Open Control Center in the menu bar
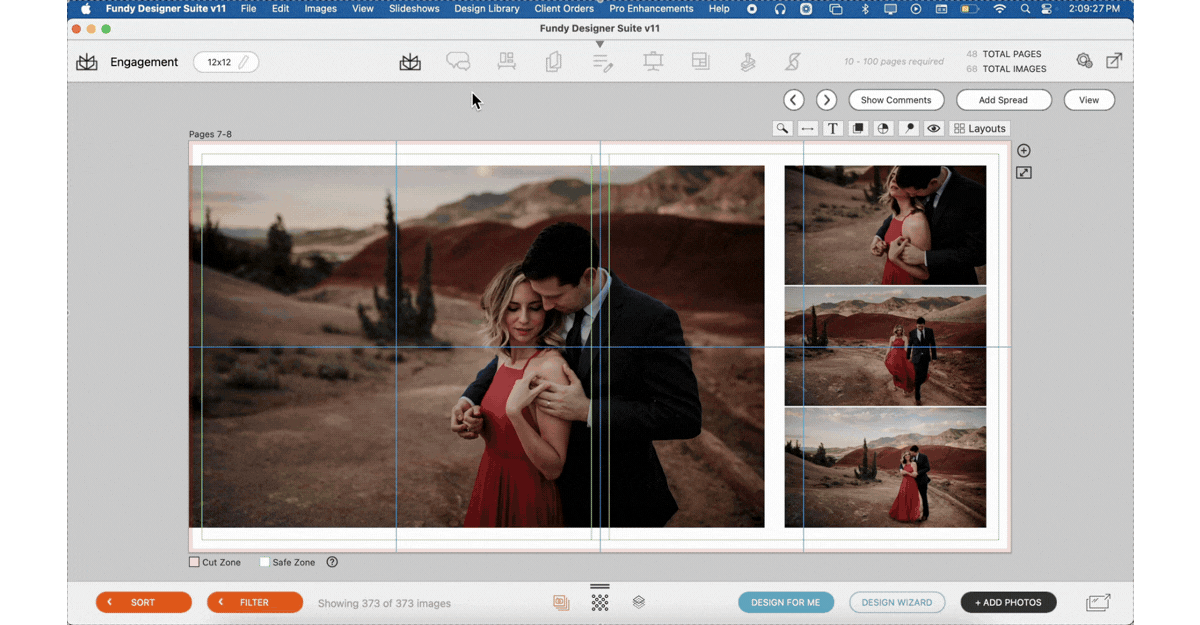This screenshot has height=625, width=1200. [x=1047, y=9]
